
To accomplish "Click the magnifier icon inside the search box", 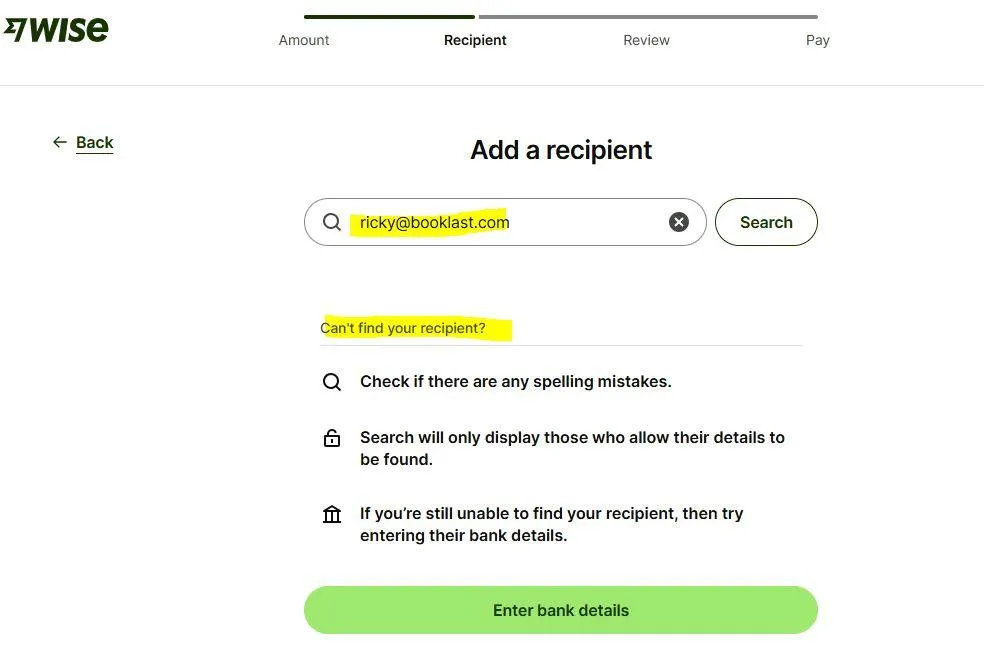I will (x=332, y=222).
